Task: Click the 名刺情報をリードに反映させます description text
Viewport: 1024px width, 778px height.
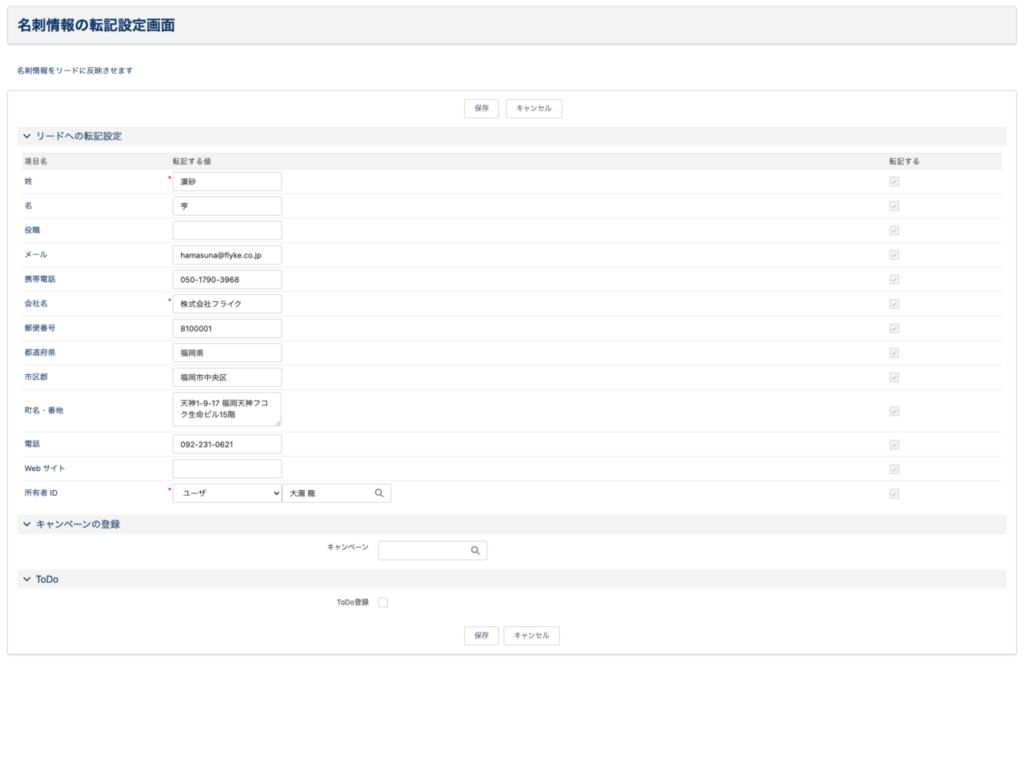Action: click(x=74, y=71)
